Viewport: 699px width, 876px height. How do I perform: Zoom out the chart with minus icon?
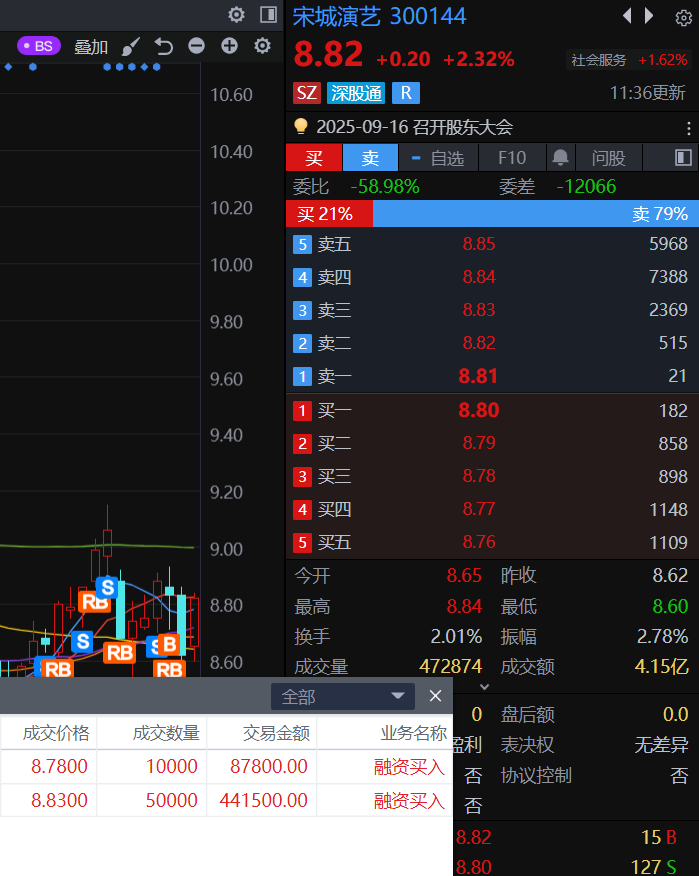[x=196, y=46]
